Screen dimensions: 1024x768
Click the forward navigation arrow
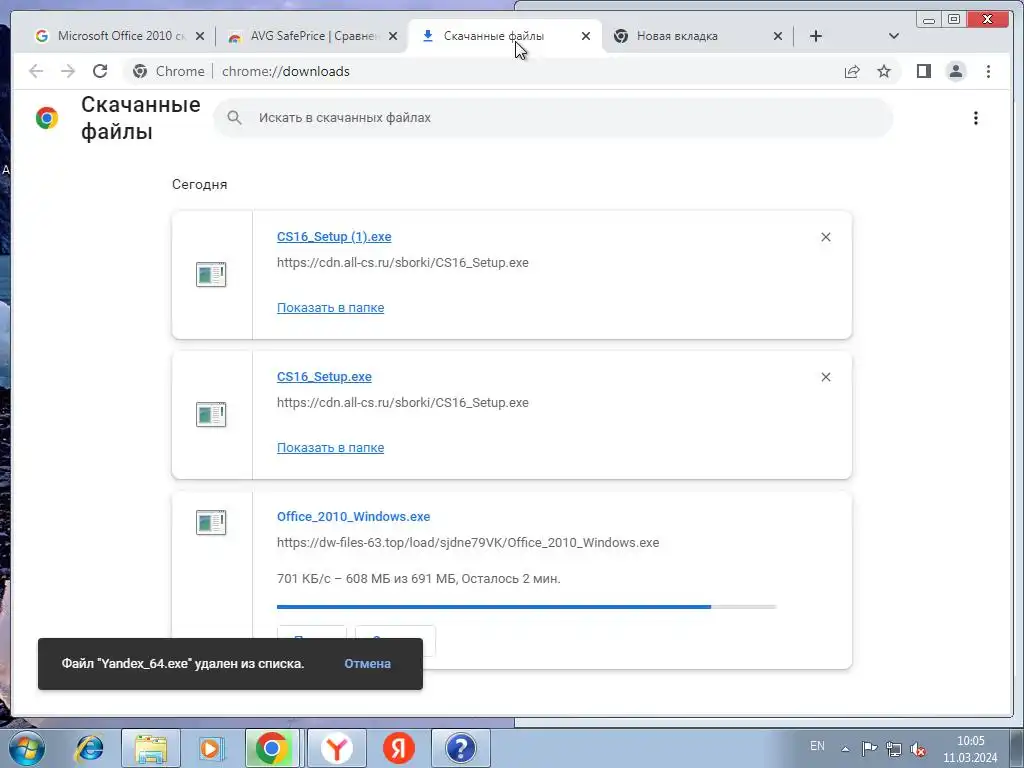coord(68,71)
